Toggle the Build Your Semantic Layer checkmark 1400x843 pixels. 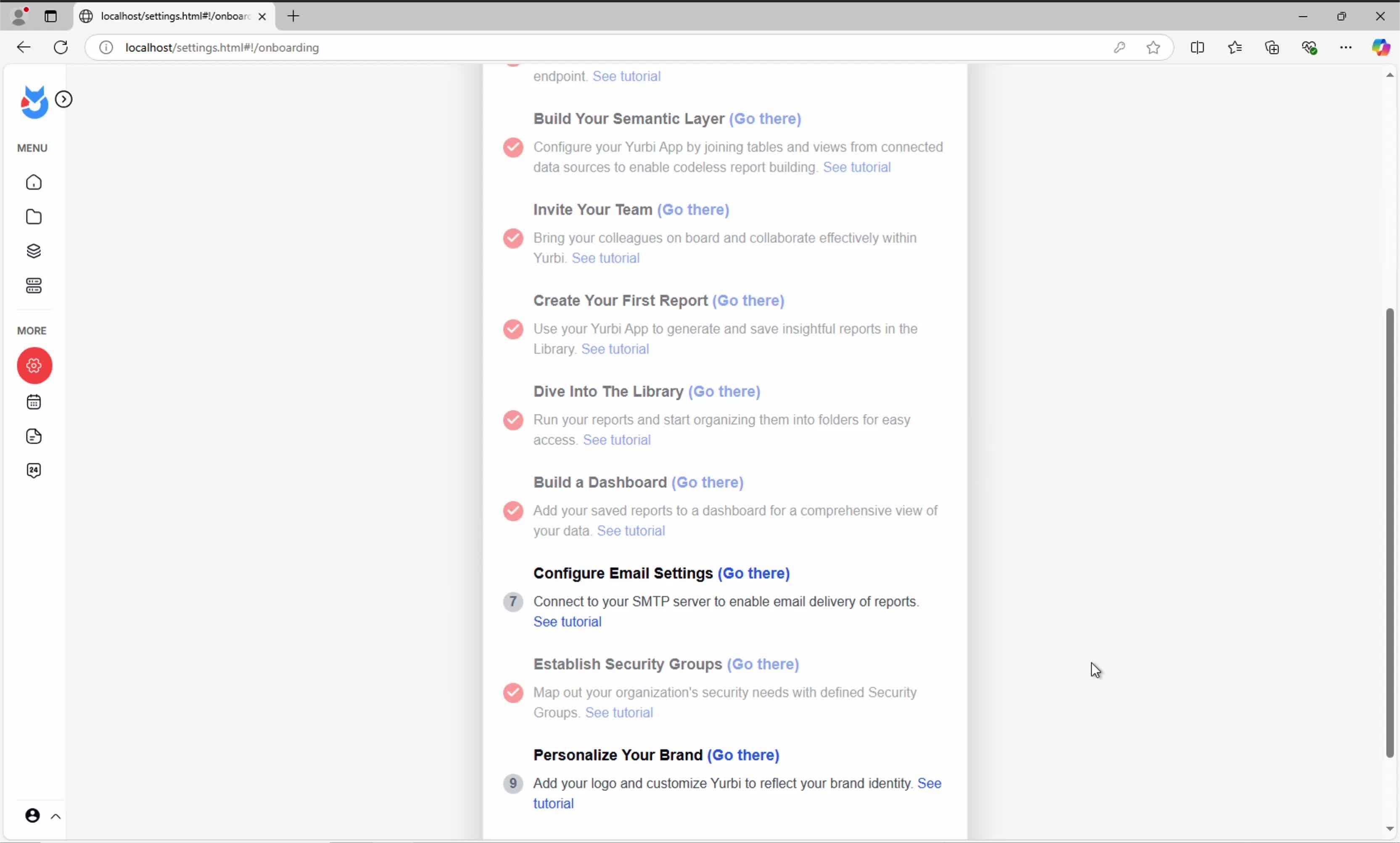512,148
